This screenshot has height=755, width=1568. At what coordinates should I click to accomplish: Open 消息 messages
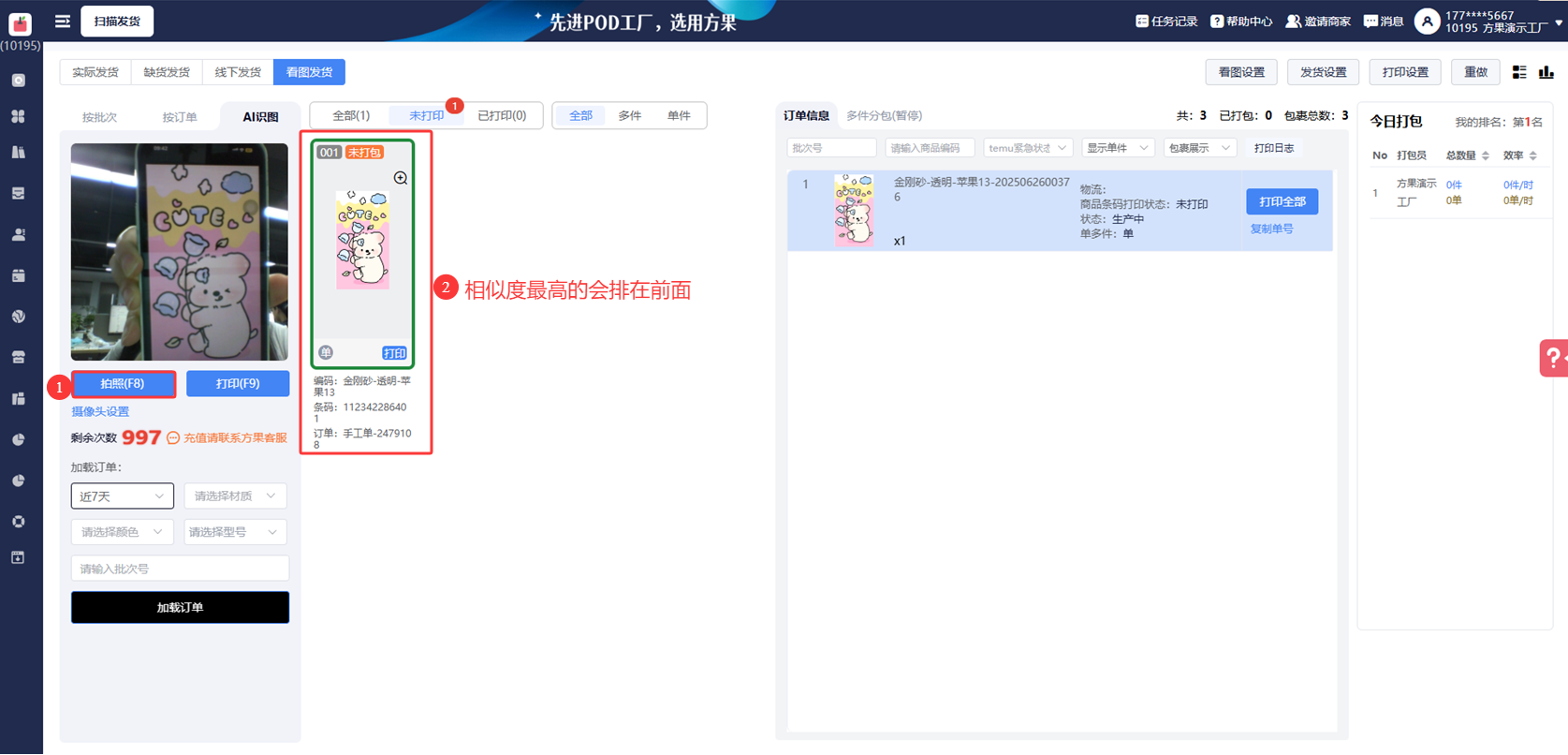coord(1384,22)
